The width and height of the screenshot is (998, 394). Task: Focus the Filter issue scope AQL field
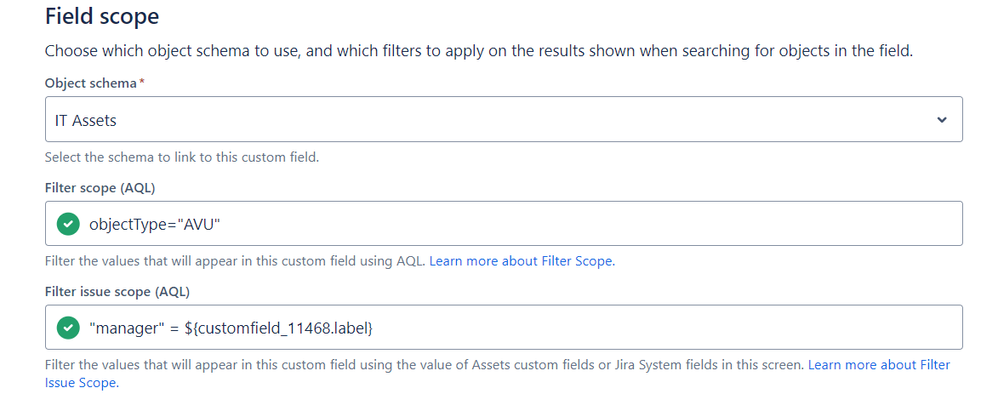(503, 327)
